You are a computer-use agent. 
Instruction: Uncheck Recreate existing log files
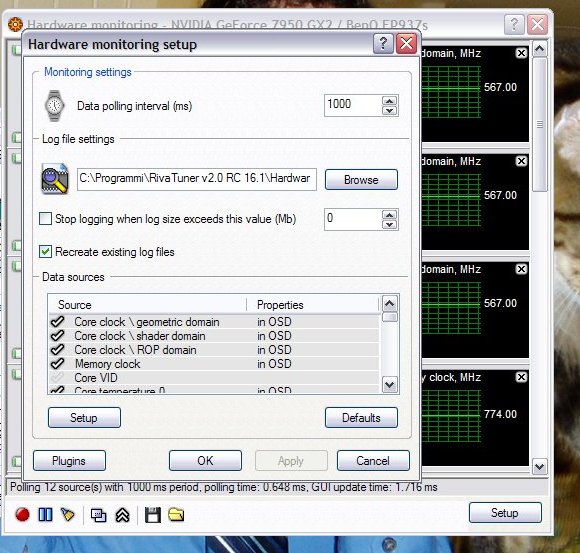(x=45, y=252)
